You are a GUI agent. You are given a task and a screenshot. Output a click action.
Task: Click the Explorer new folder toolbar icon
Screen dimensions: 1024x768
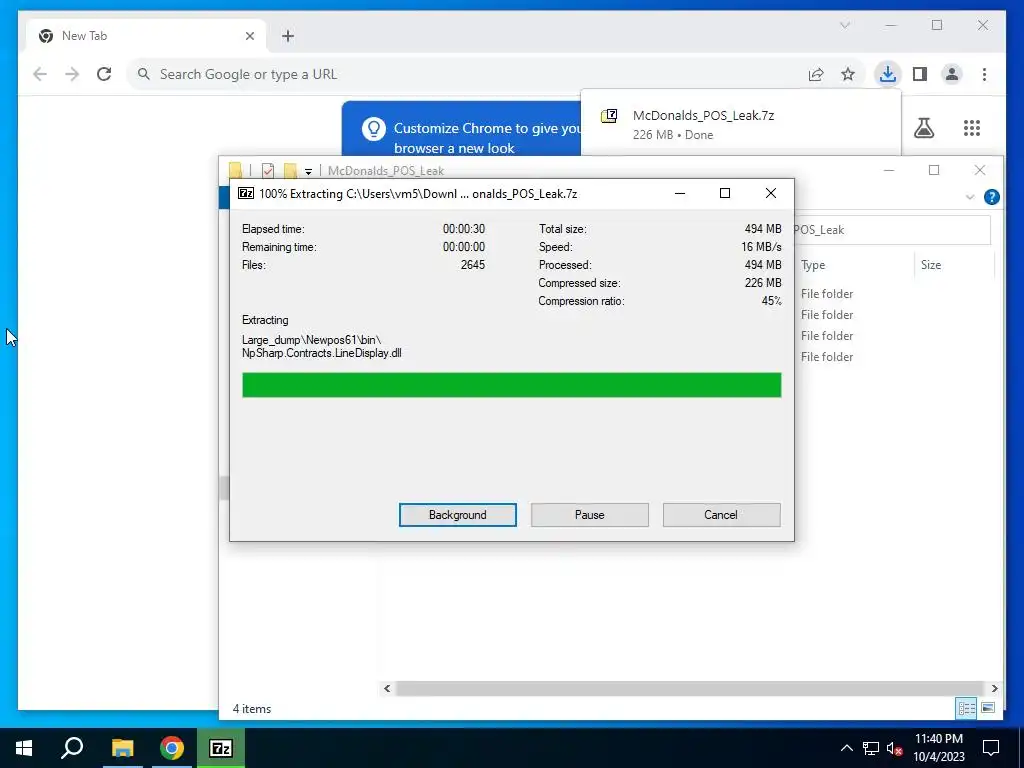(x=290, y=170)
